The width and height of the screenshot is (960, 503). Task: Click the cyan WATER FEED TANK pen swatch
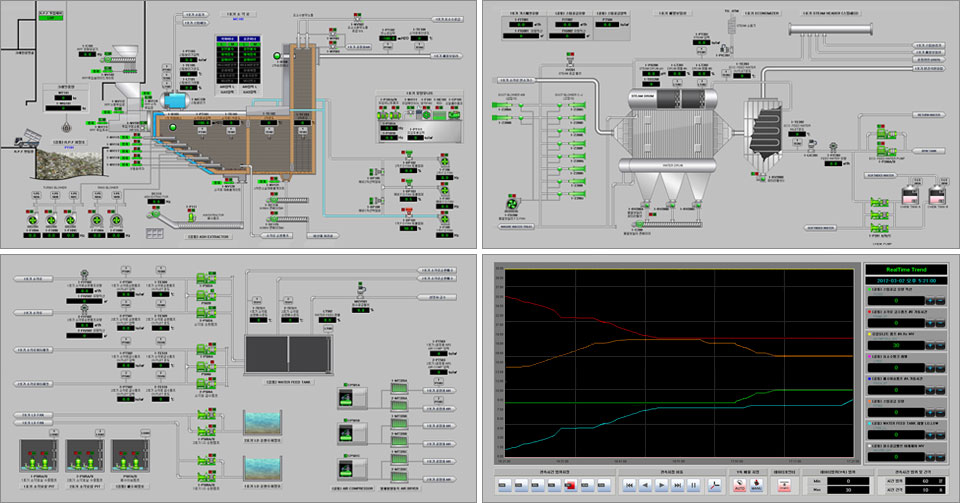(x=871, y=422)
